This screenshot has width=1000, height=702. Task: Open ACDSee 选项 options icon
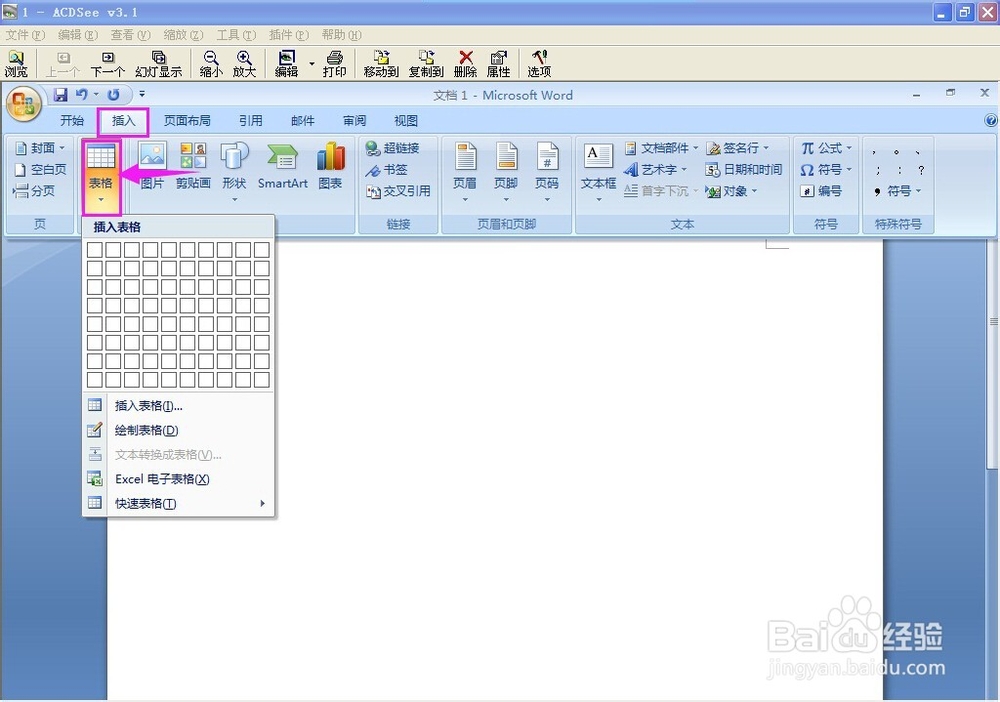[x=539, y=64]
